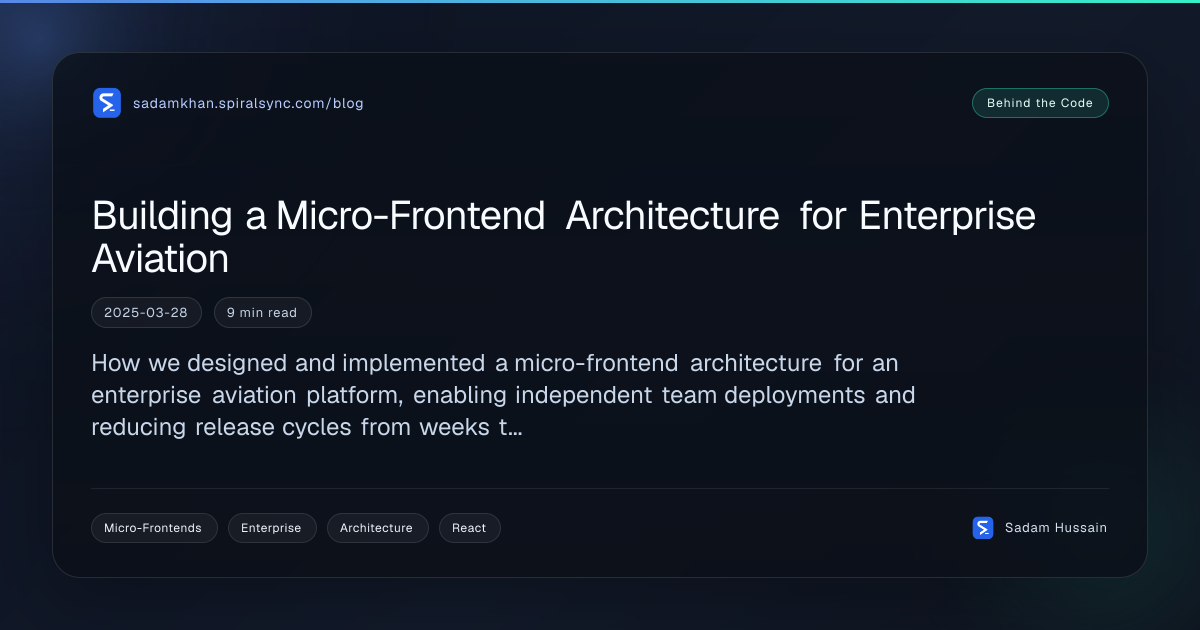
Task: Click the author name Sadam Hussain
Action: click(1056, 528)
